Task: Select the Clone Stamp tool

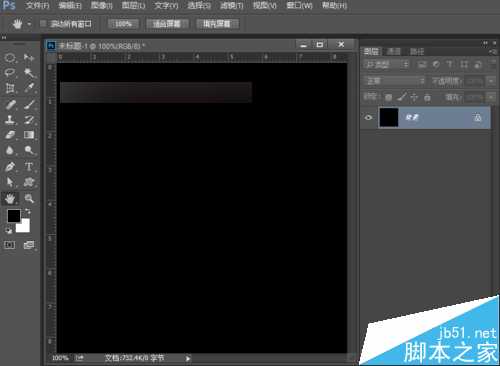Action: point(10,120)
